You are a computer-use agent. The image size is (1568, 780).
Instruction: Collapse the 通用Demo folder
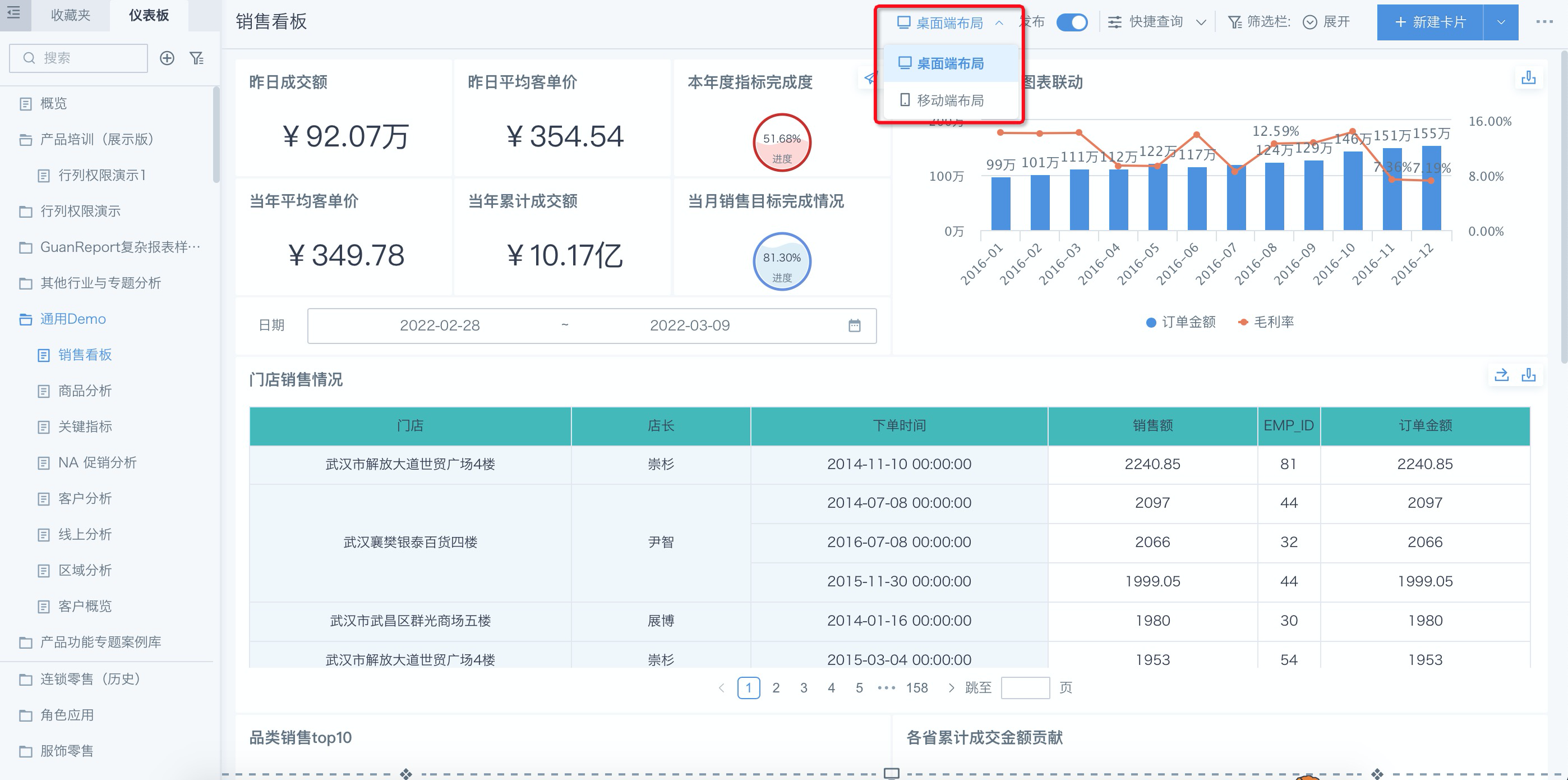[x=72, y=319]
